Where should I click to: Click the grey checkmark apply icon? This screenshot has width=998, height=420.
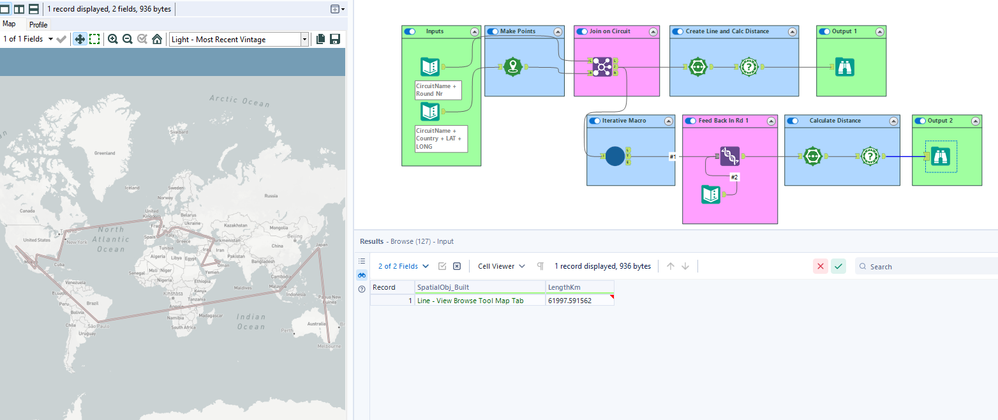(61, 39)
